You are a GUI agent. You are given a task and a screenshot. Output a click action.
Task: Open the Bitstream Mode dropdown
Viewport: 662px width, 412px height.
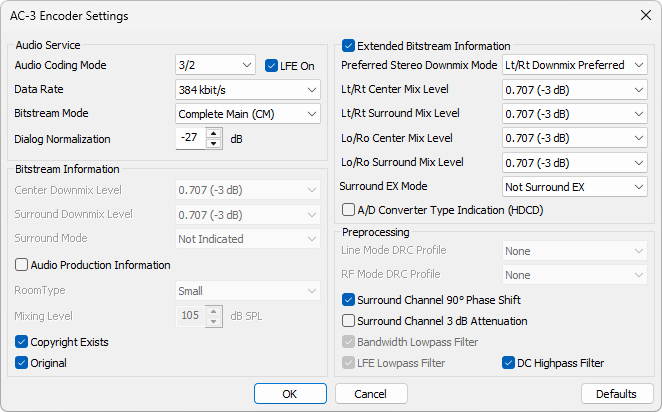(248, 114)
